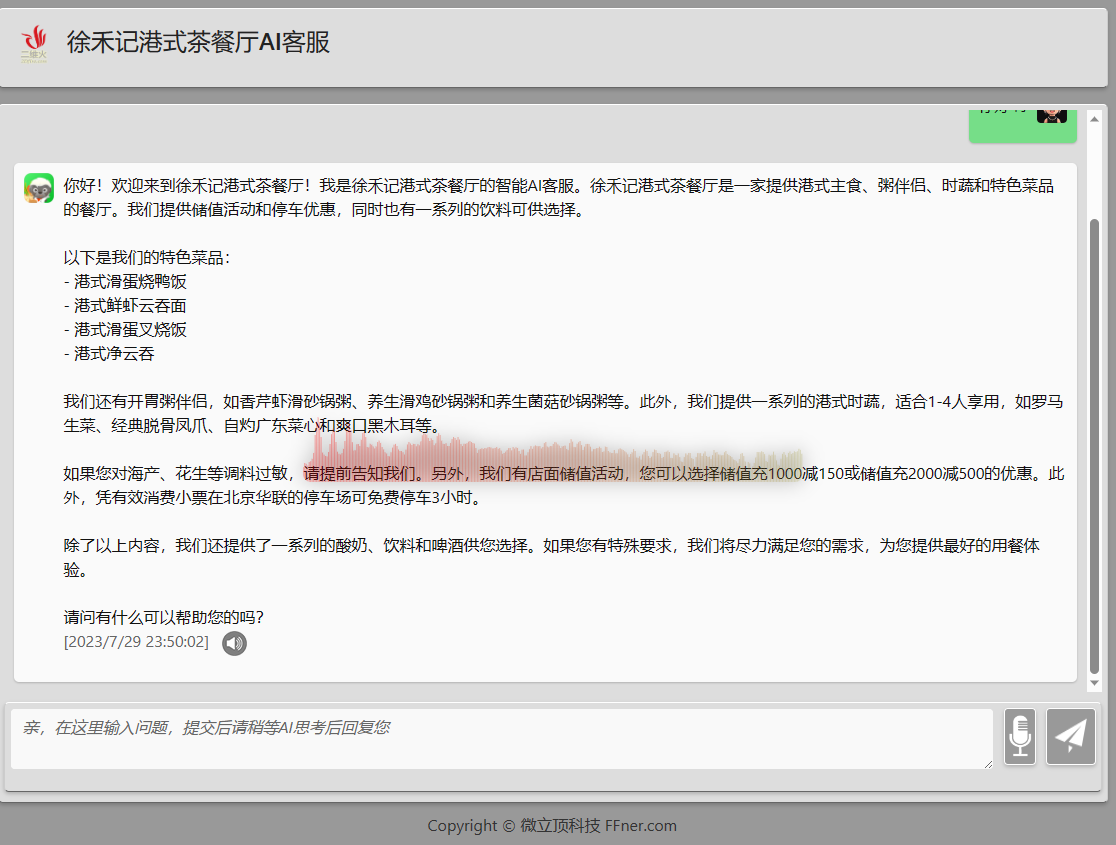Image resolution: width=1116 pixels, height=845 pixels.
Task: Click the user avatar in the green bubble
Action: 1051,113
